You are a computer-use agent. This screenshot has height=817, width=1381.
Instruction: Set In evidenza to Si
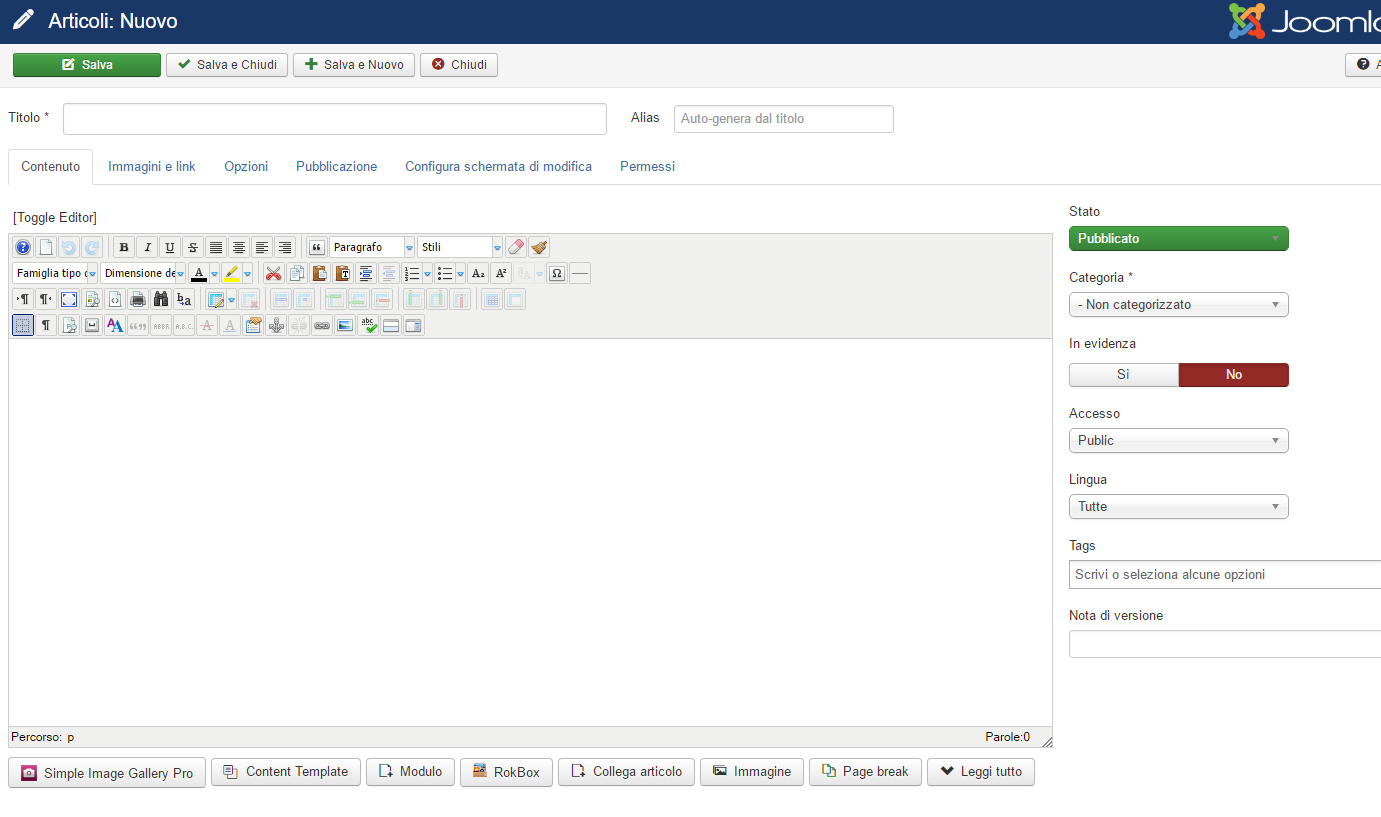coord(1123,374)
